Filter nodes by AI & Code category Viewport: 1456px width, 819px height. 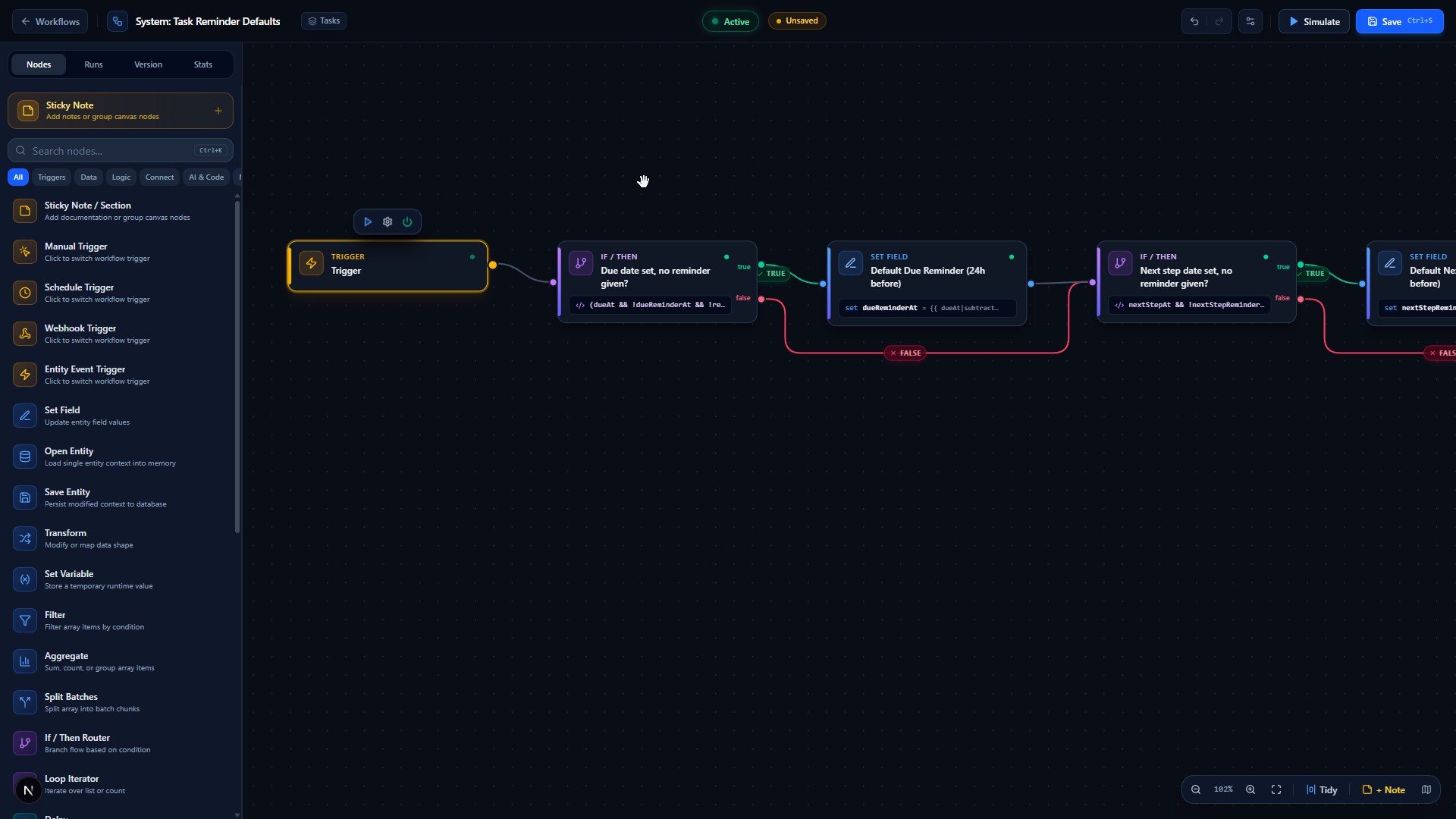coord(206,177)
